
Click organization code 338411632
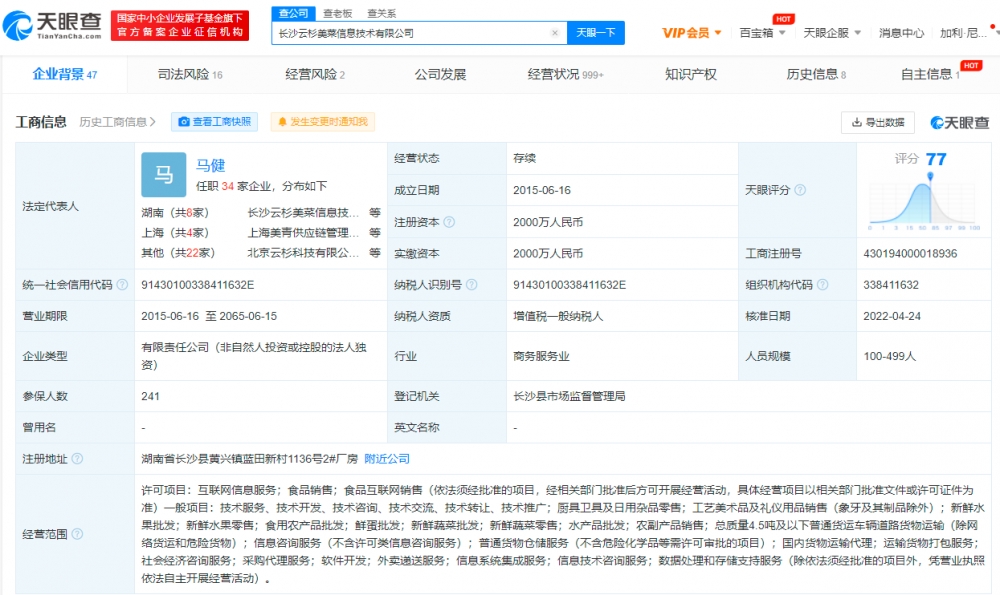click(x=891, y=284)
